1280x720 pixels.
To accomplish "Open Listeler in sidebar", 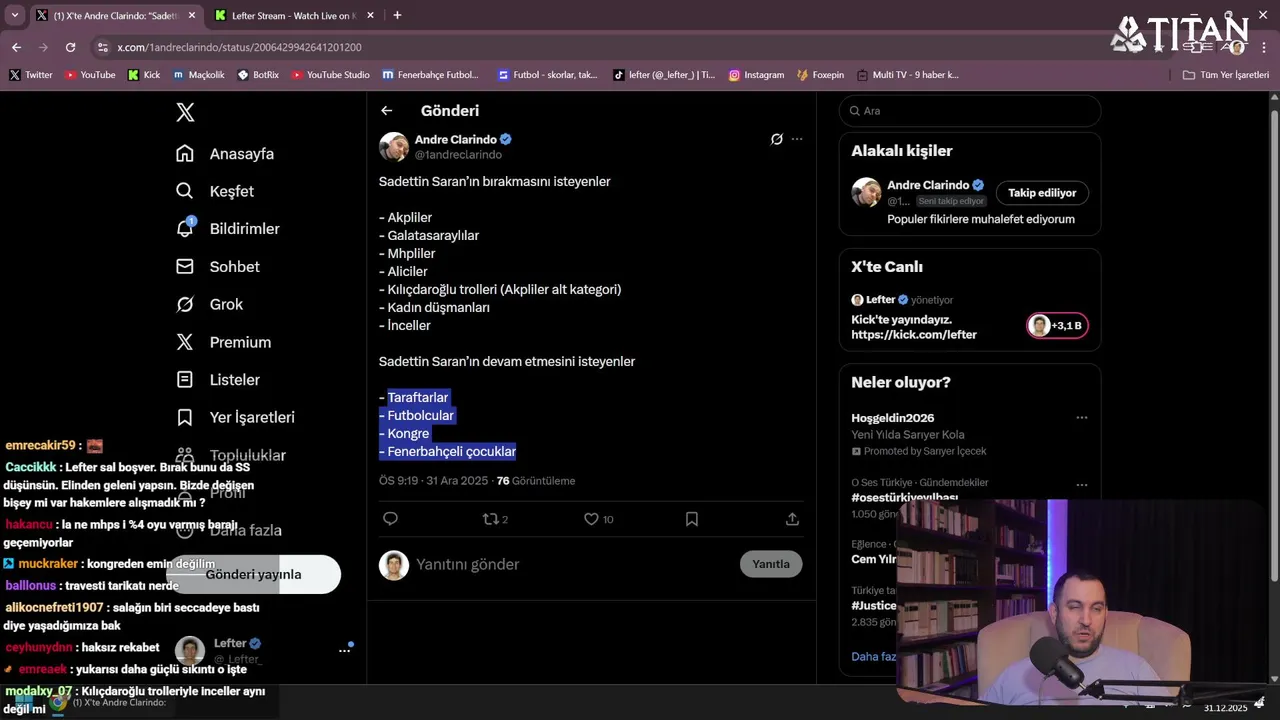I will (x=217, y=380).
